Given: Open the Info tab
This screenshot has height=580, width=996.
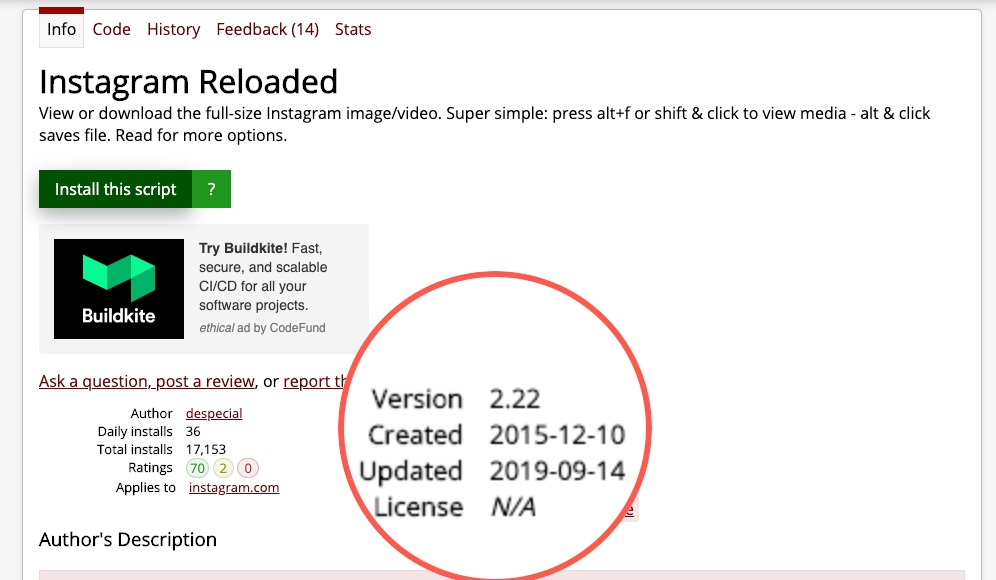Looking at the screenshot, I should click(x=61, y=29).
